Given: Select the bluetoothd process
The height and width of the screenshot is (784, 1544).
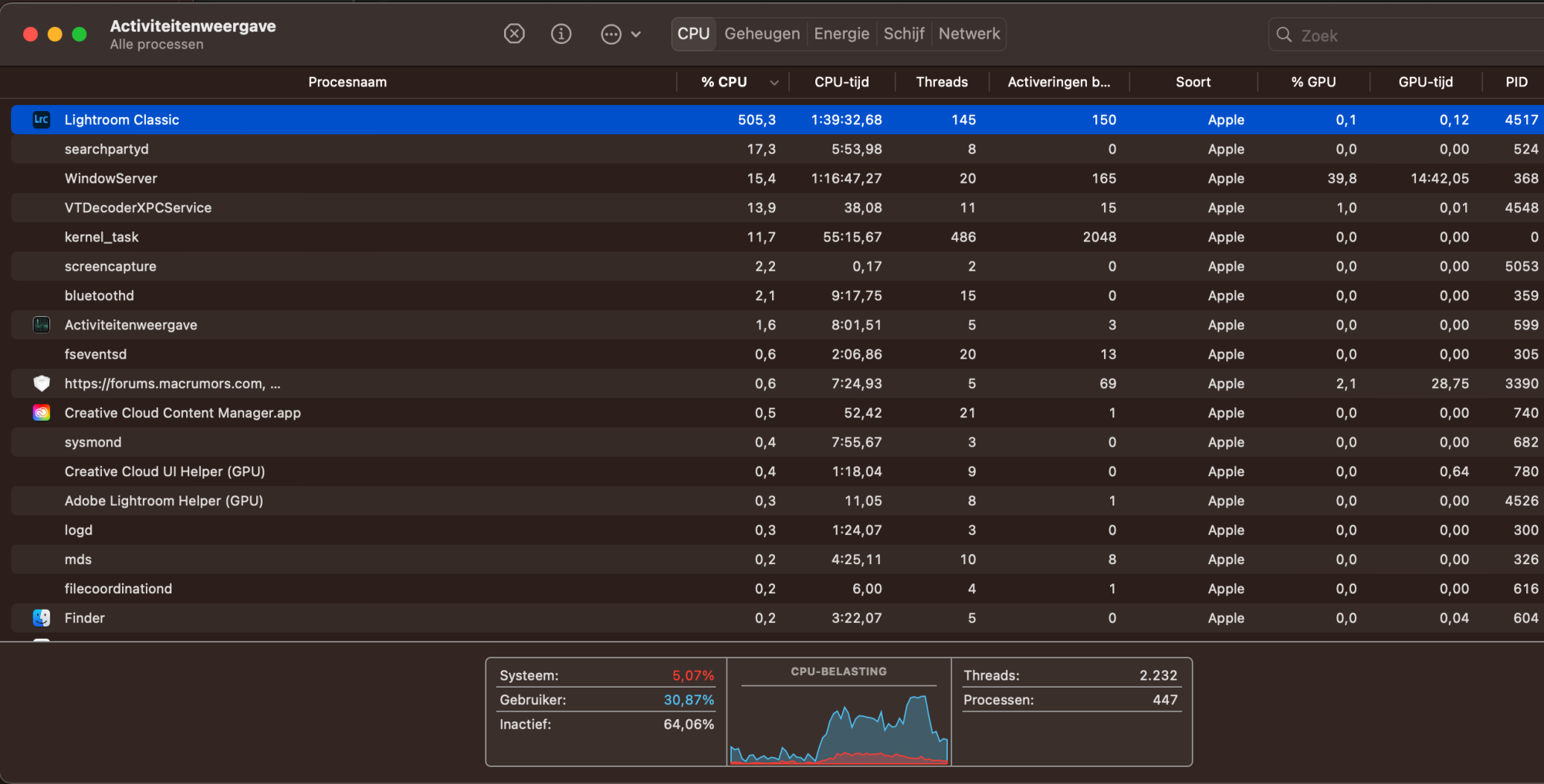Looking at the screenshot, I should tap(777, 296).
